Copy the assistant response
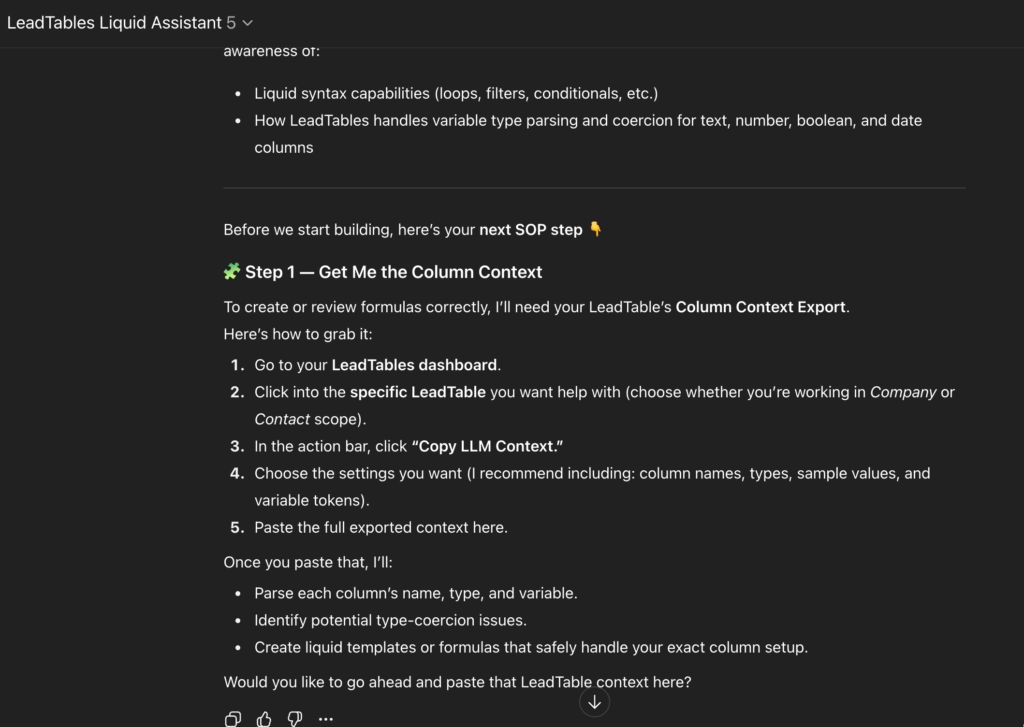Viewport: 1024px width, 727px height. (233, 718)
